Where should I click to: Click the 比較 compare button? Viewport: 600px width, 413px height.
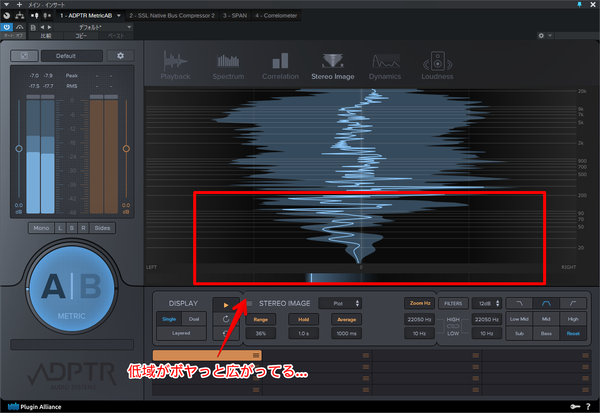(46, 36)
